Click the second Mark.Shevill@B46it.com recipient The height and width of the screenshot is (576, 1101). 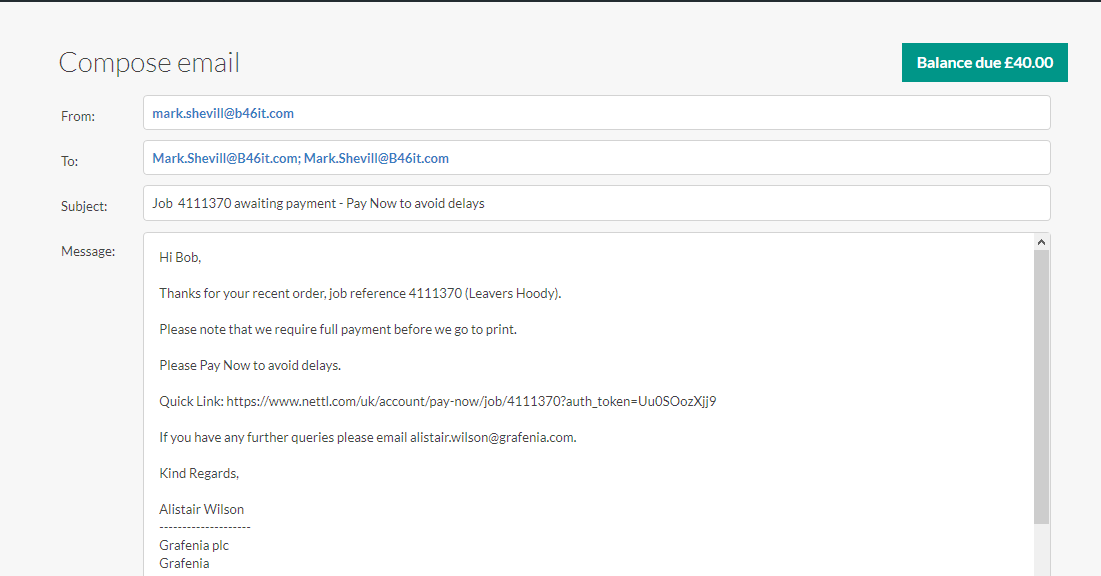pyautogui.click(x=376, y=158)
